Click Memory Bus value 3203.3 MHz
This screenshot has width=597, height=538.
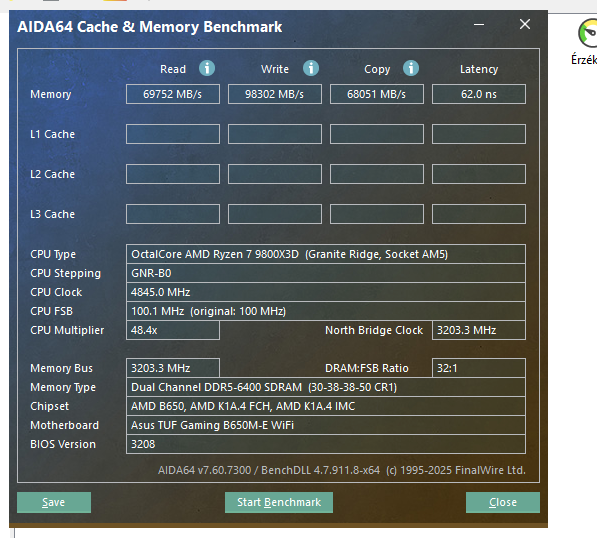[173, 368]
